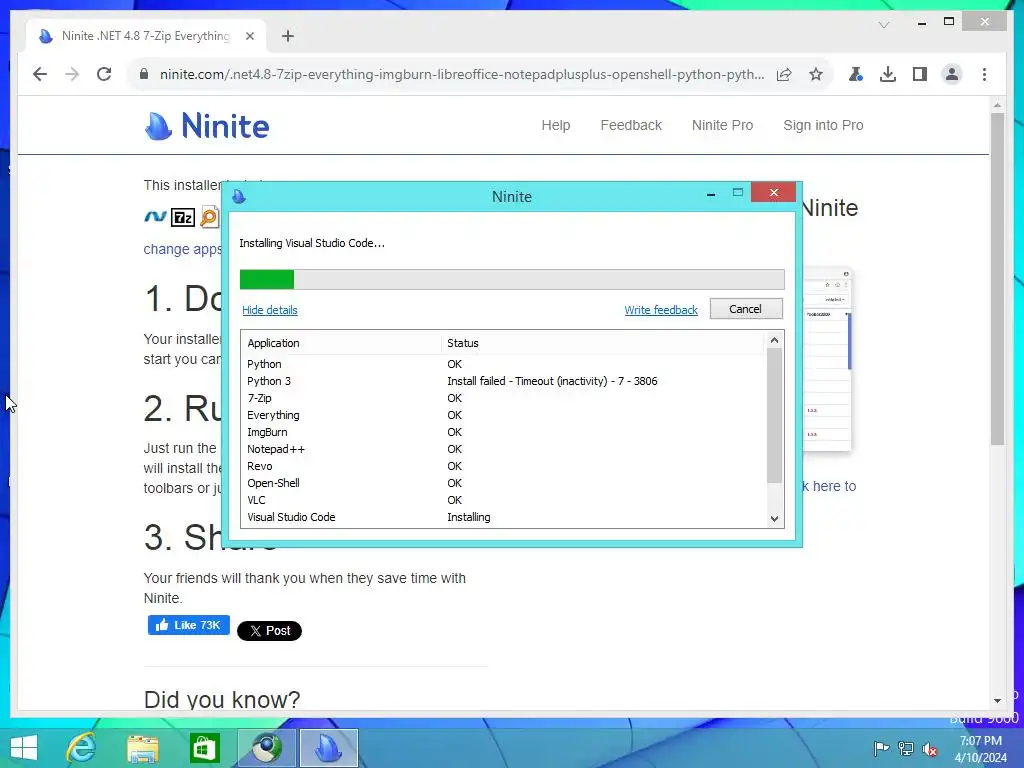
Task: Click the 7-Zip icon on the webpage
Action: click(x=183, y=217)
